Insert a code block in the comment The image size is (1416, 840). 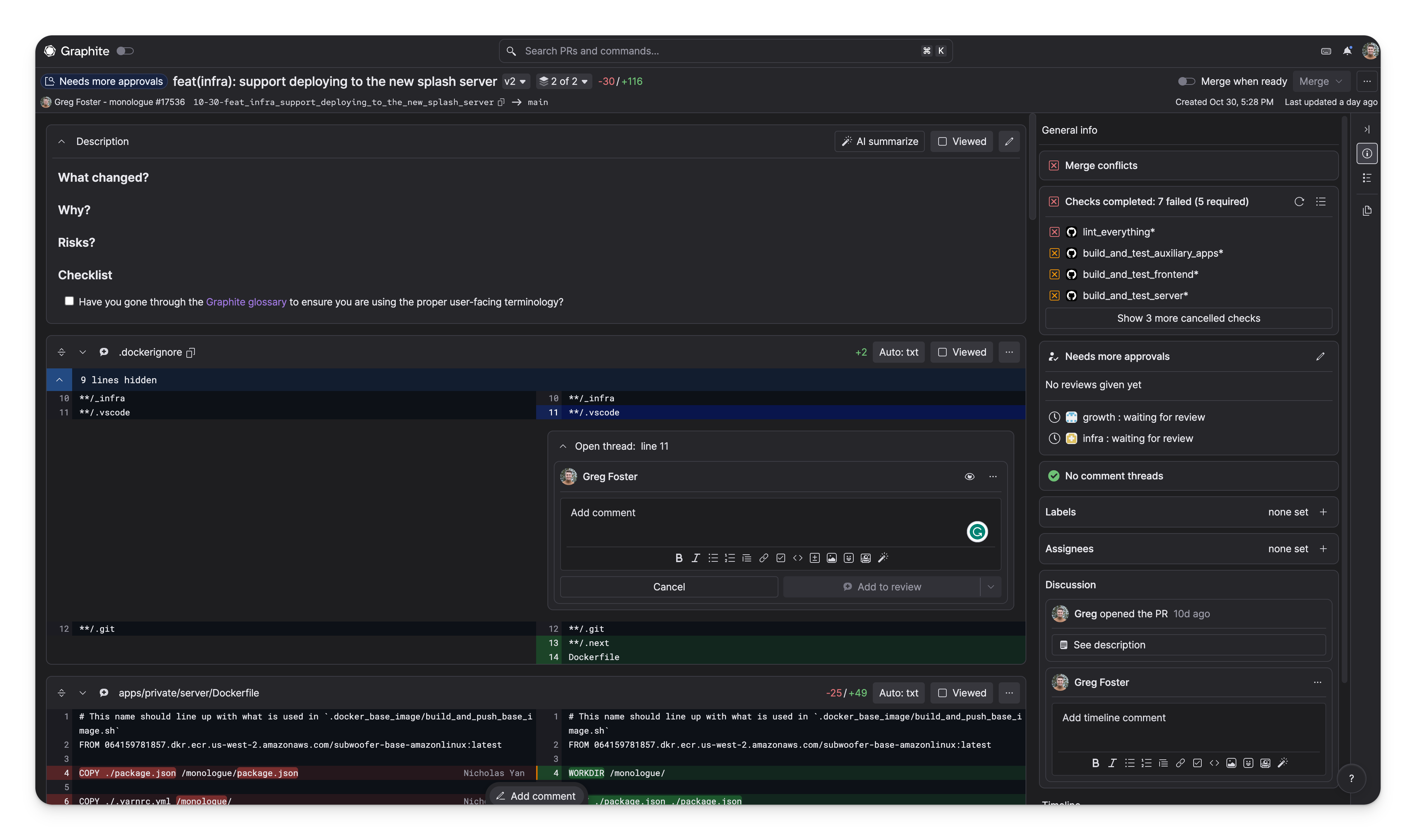(x=798, y=558)
